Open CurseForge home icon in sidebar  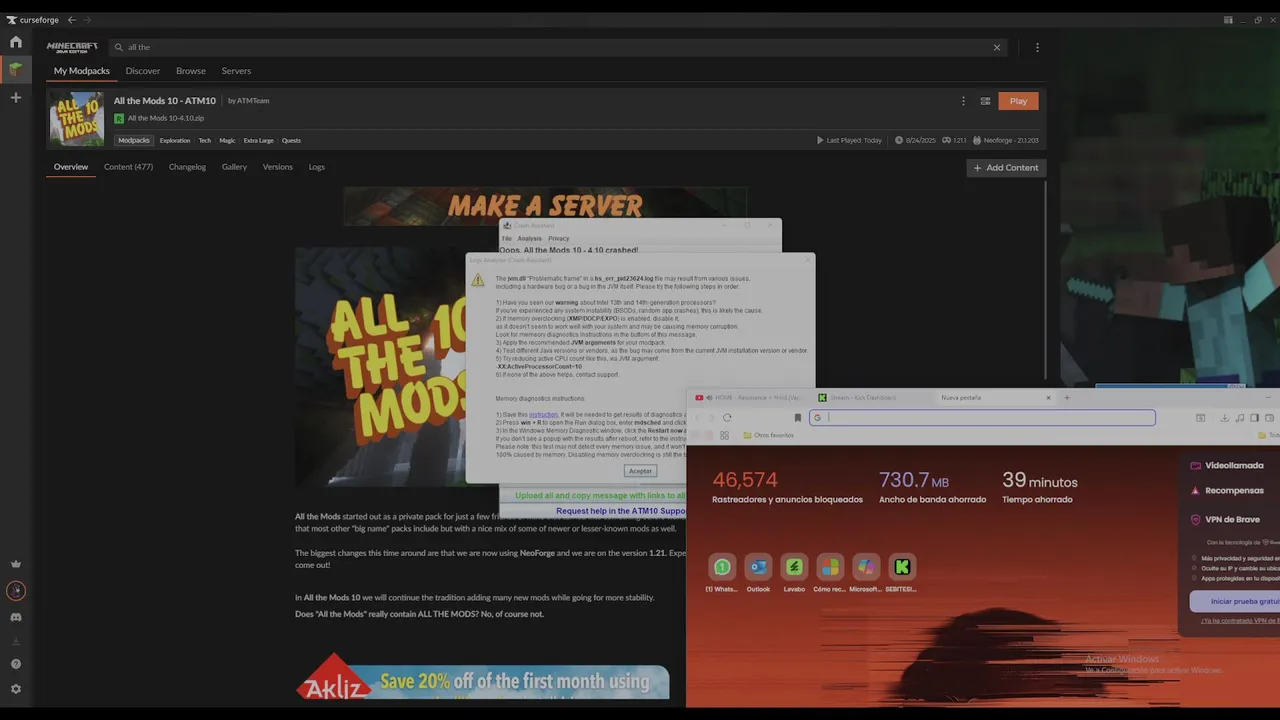pyautogui.click(x=15, y=42)
